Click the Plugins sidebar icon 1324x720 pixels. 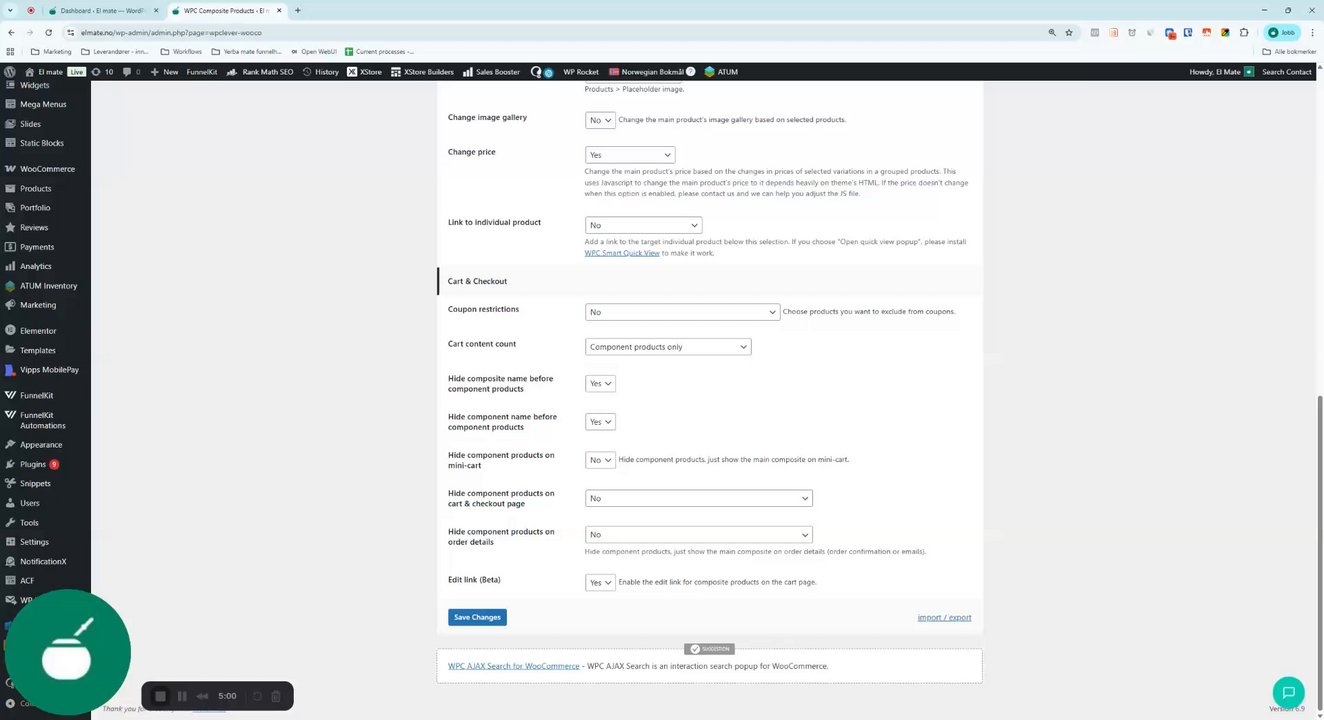[10, 464]
